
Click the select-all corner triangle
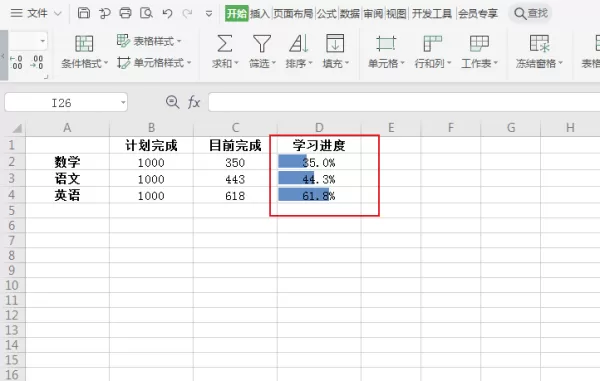pyautogui.click(x=17, y=128)
